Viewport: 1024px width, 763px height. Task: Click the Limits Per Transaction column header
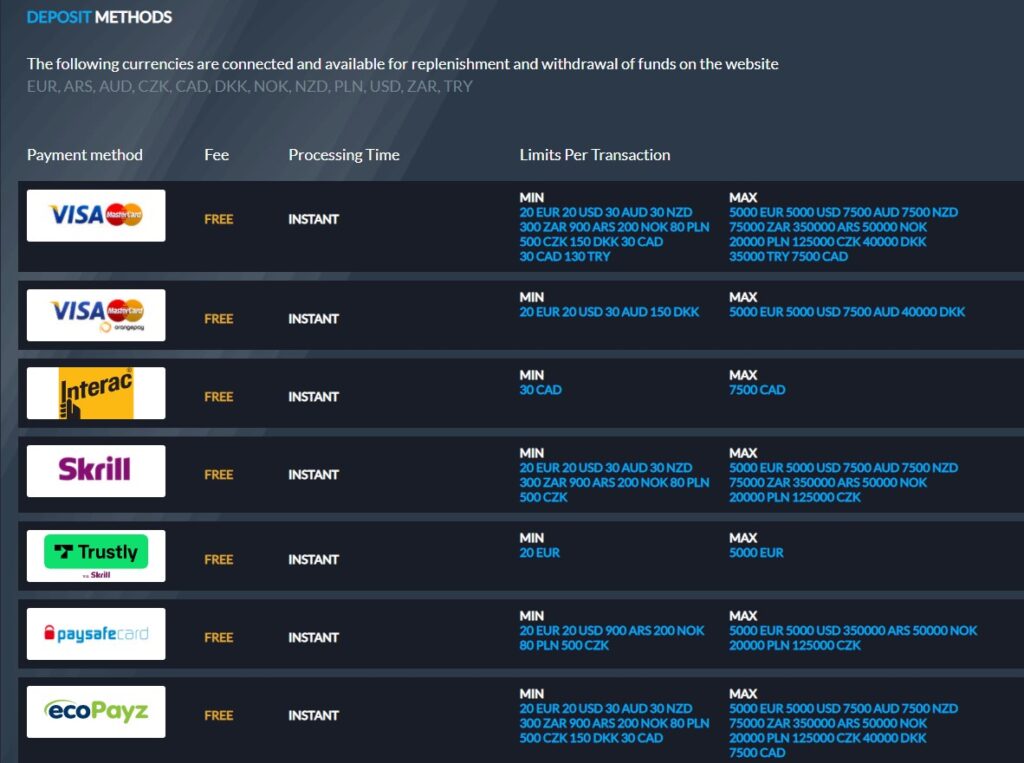(x=595, y=155)
